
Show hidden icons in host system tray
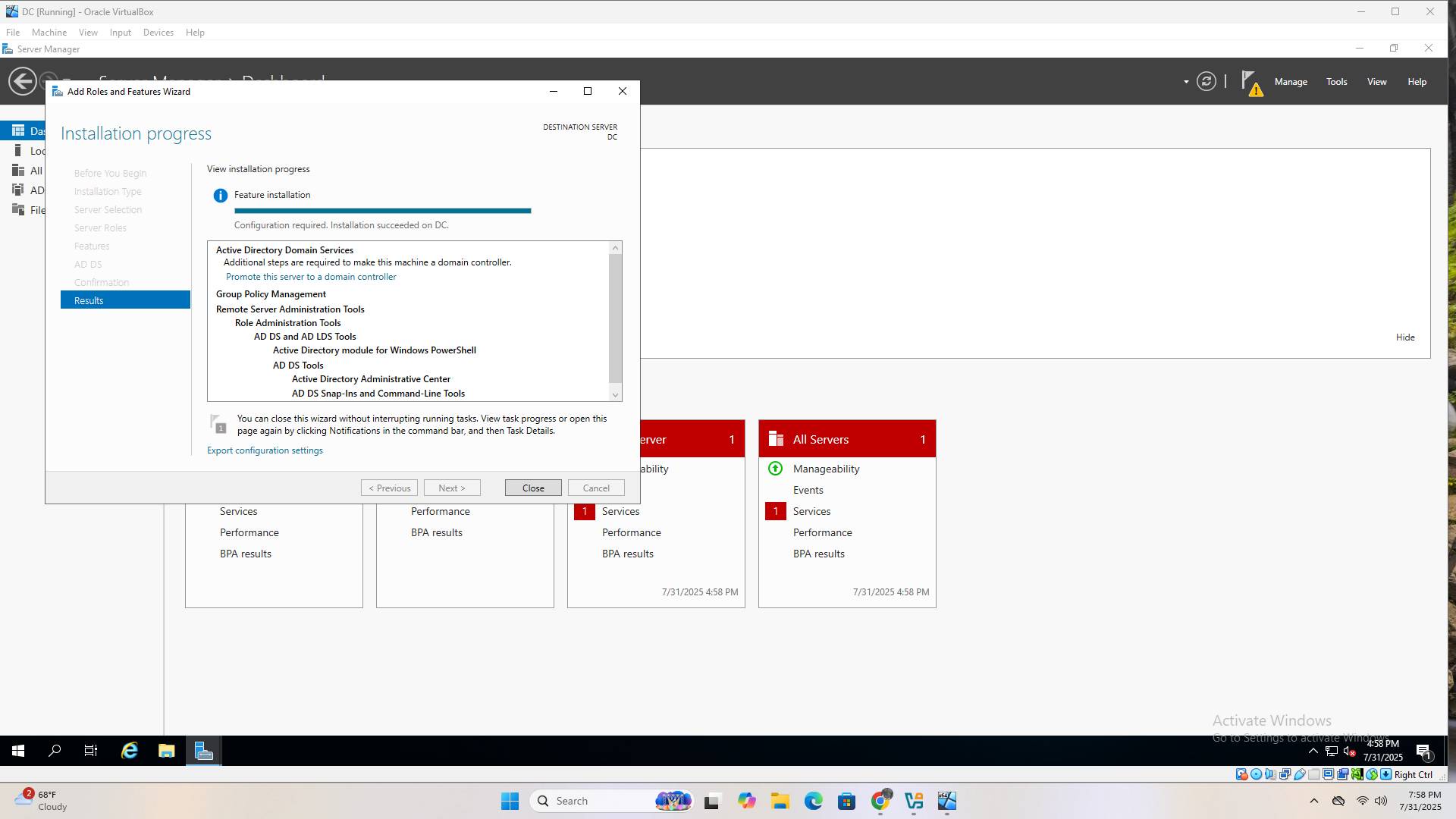click(x=1314, y=801)
